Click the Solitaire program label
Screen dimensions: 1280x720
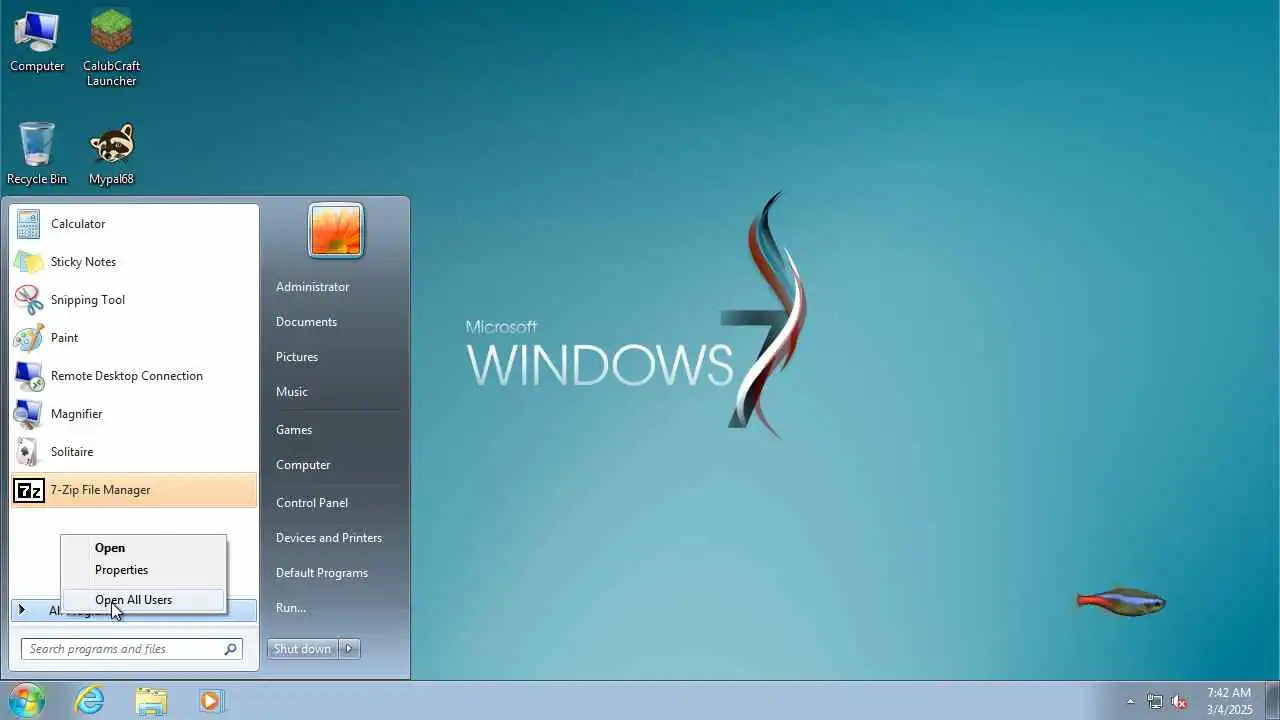(72, 452)
